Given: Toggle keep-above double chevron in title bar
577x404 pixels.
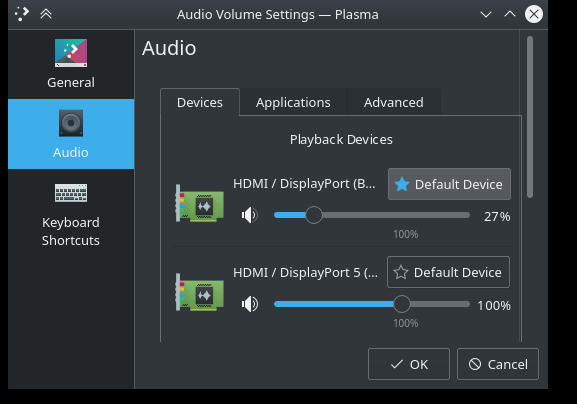Looking at the screenshot, I should [46, 14].
